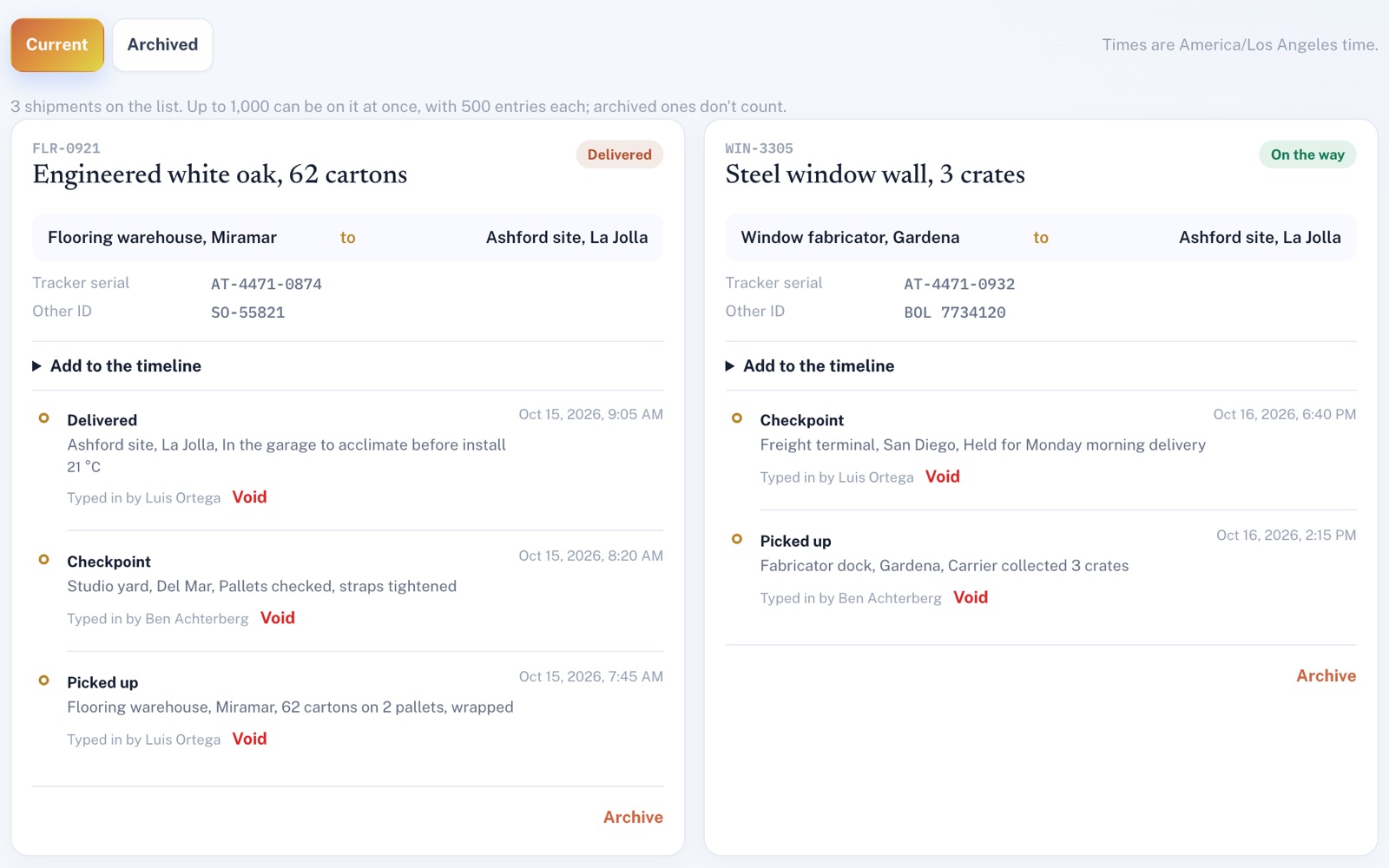Void the Del Mar Checkpoint entry

278,618
